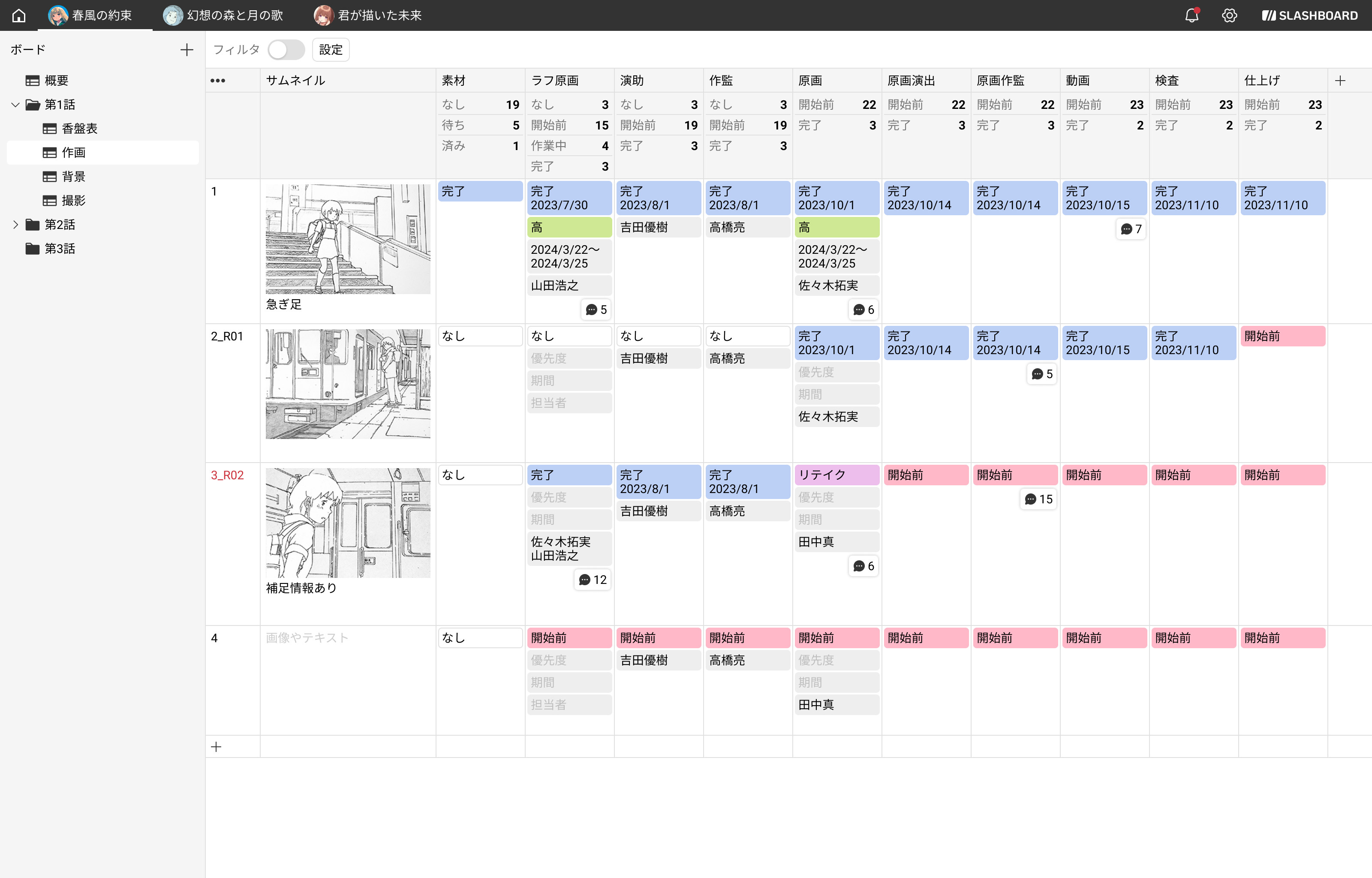This screenshot has height=878, width=1372.
Task: Open the 15-comment bubble on 3_R02 原画演出
Action: [1038, 499]
